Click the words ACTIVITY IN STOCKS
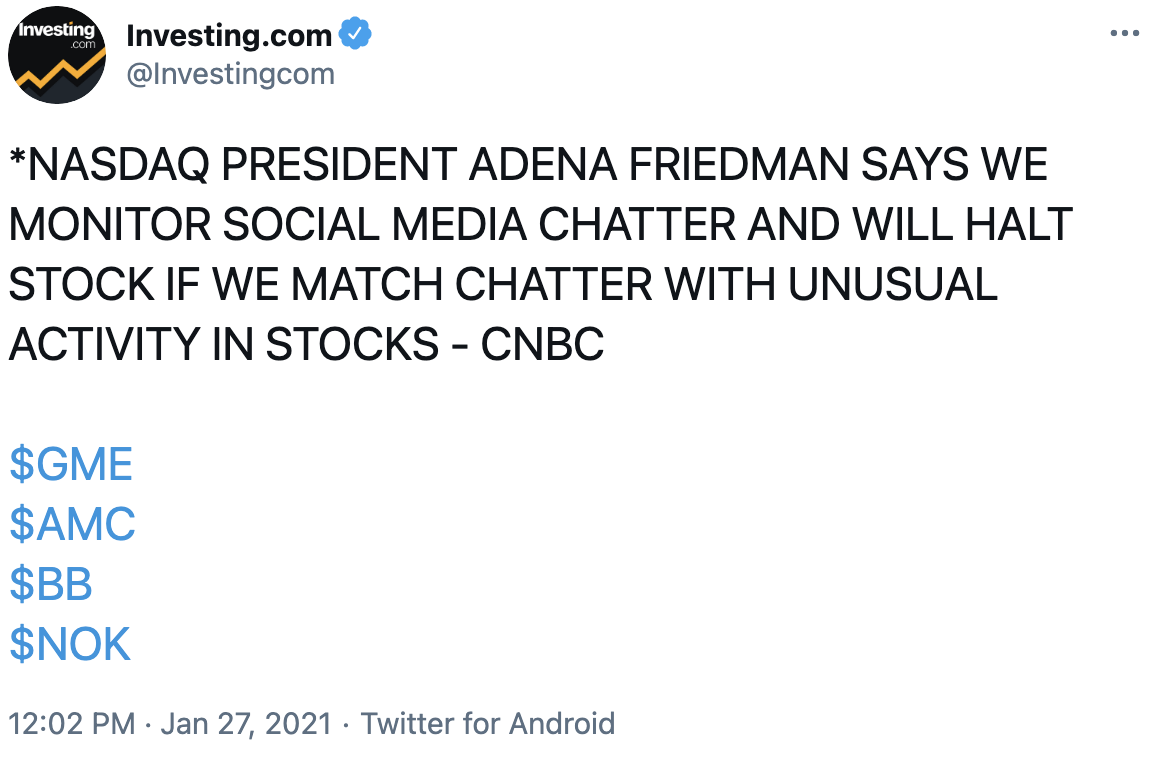 224,345
